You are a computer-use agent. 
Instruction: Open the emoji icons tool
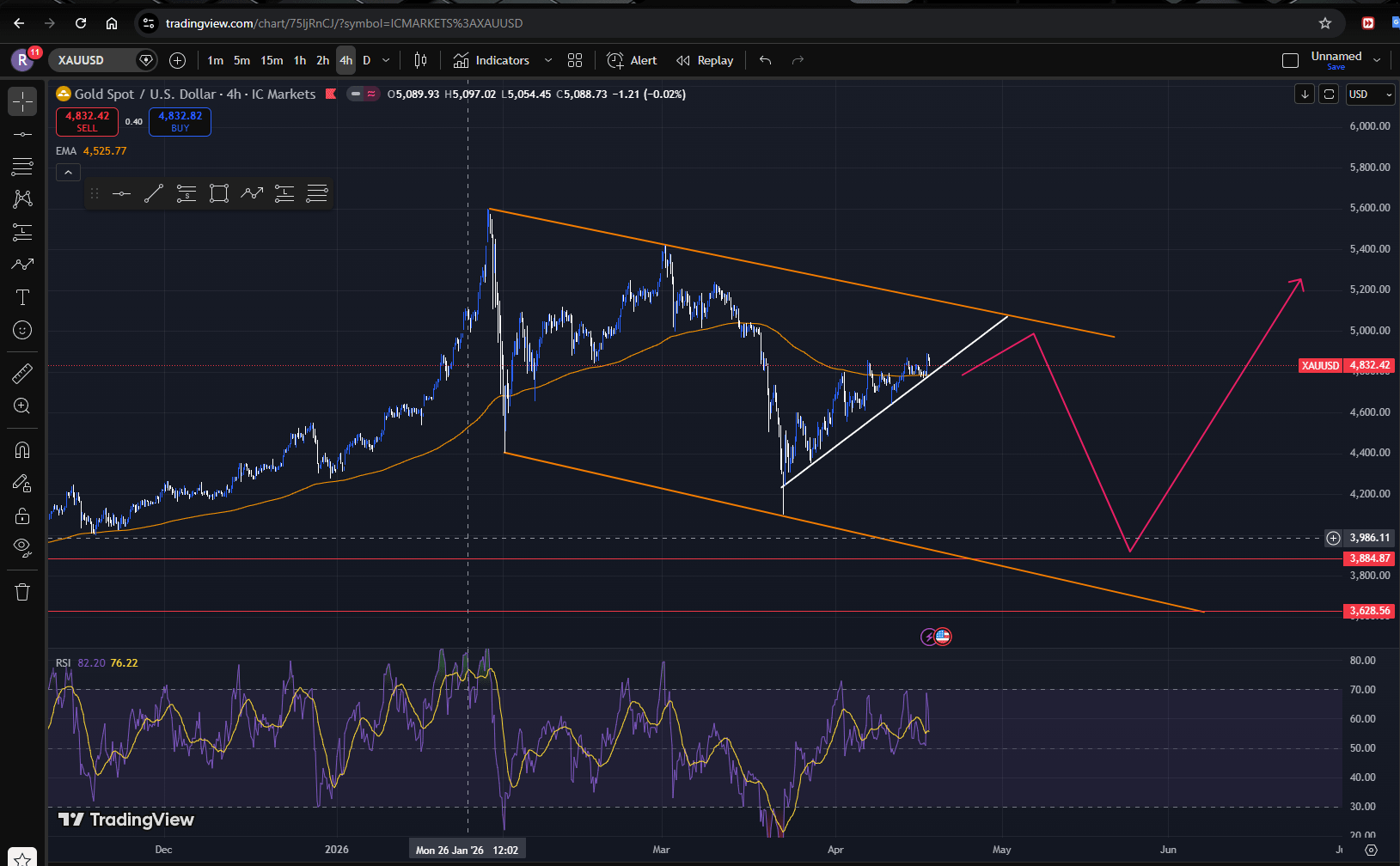22,330
